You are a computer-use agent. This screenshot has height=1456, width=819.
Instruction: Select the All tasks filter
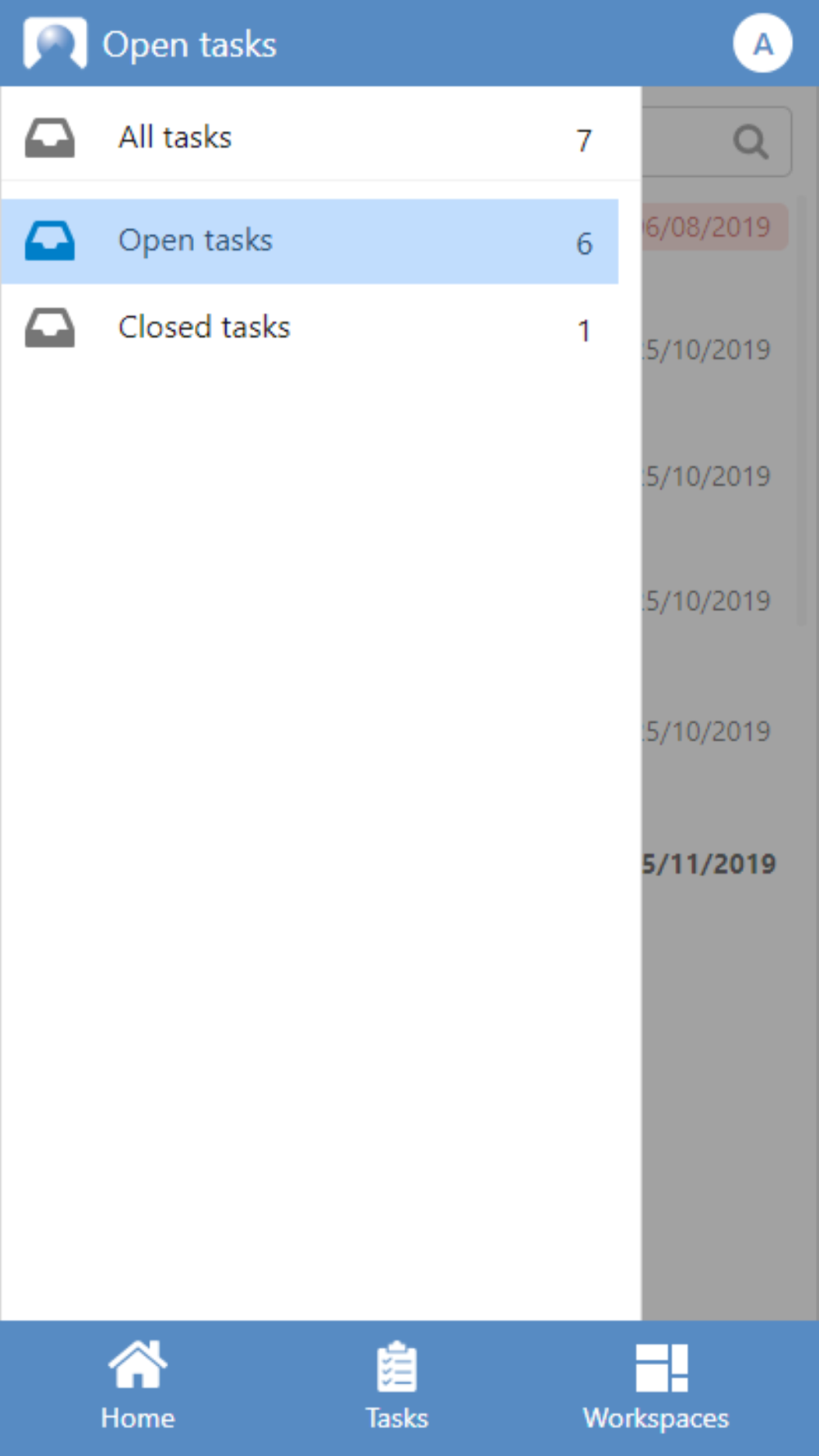(175, 138)
